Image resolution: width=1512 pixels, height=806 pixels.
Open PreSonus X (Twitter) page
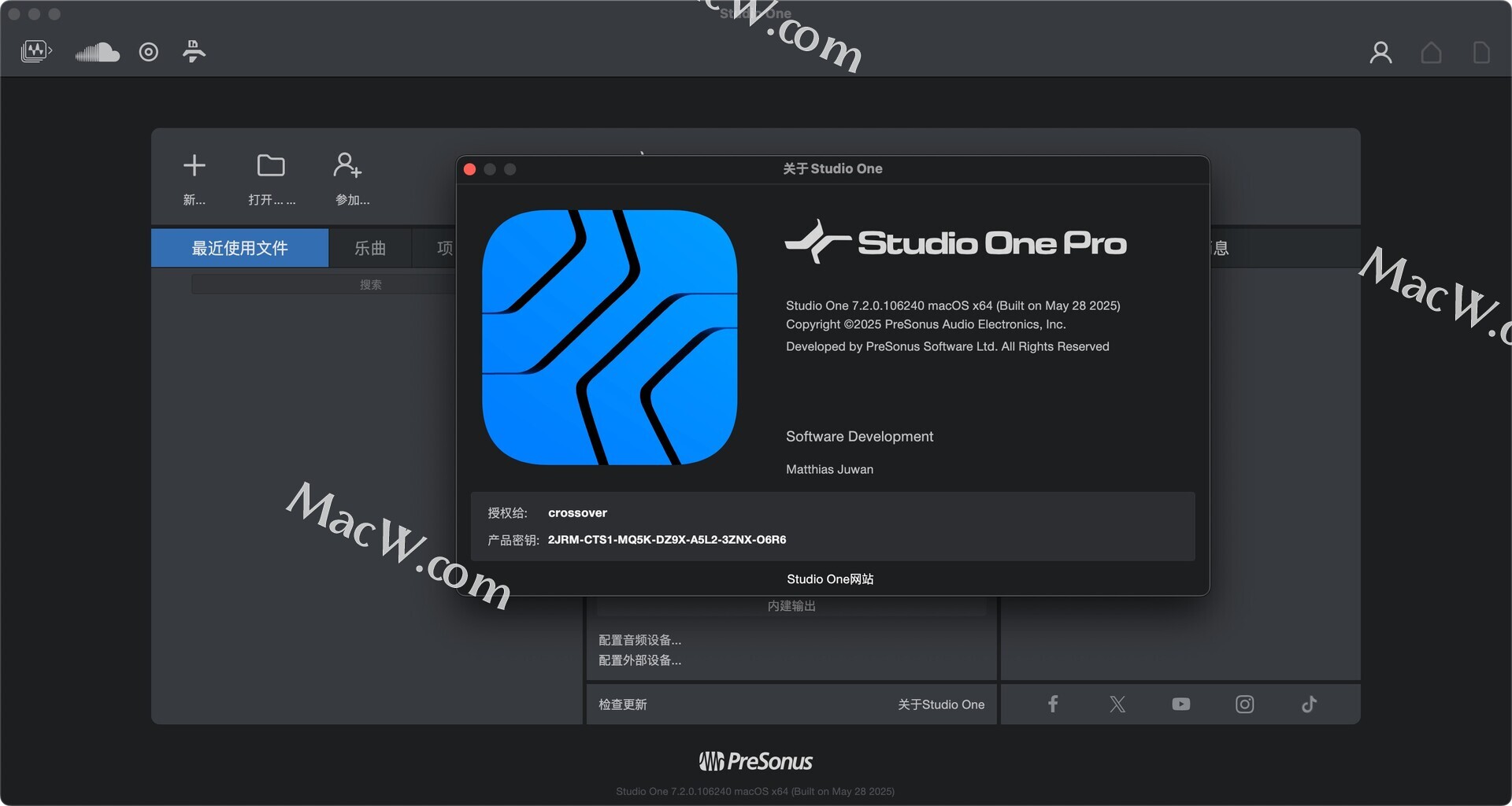(1117, 704)
